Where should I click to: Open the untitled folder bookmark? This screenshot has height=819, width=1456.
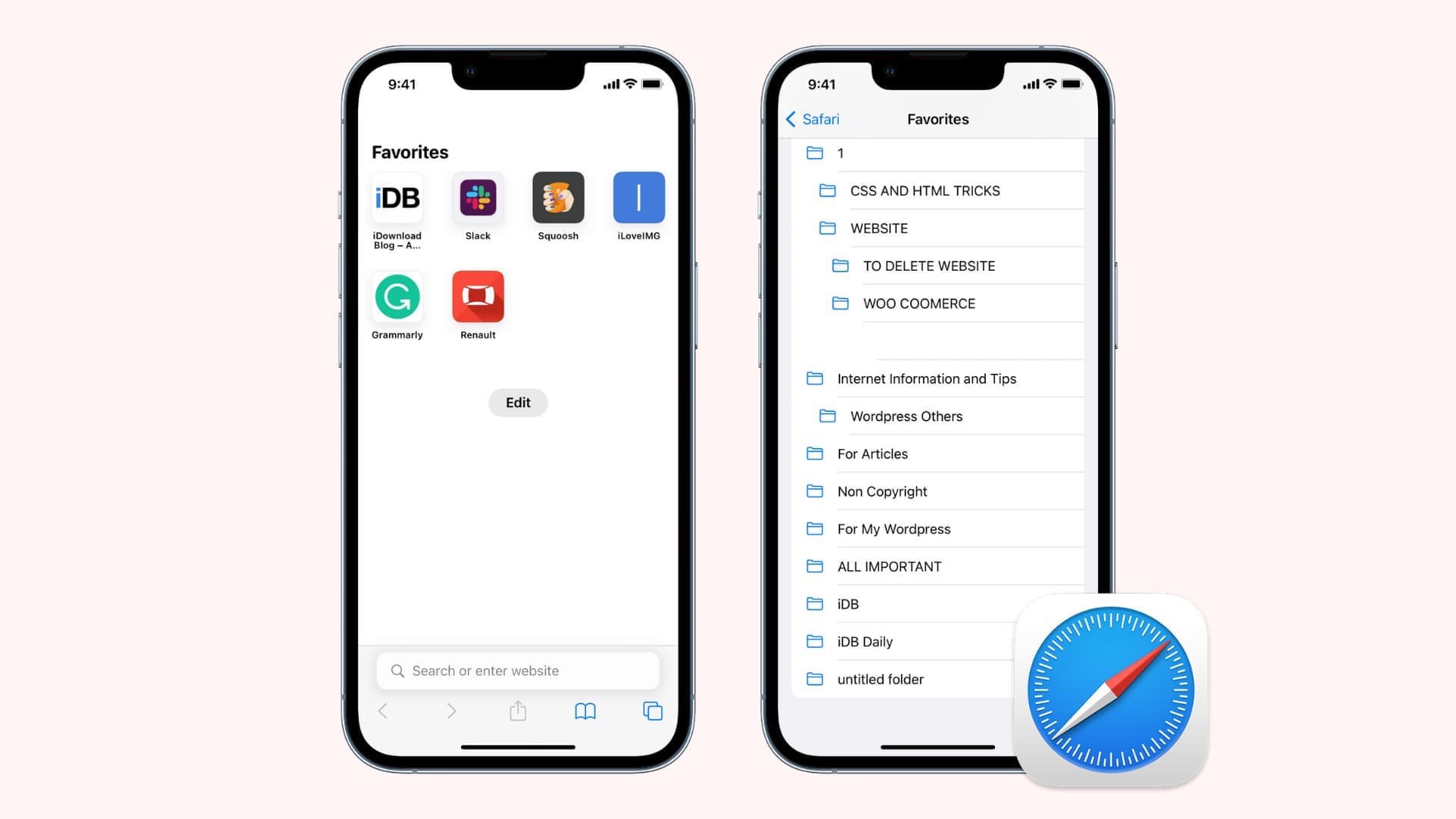(880, 679)
